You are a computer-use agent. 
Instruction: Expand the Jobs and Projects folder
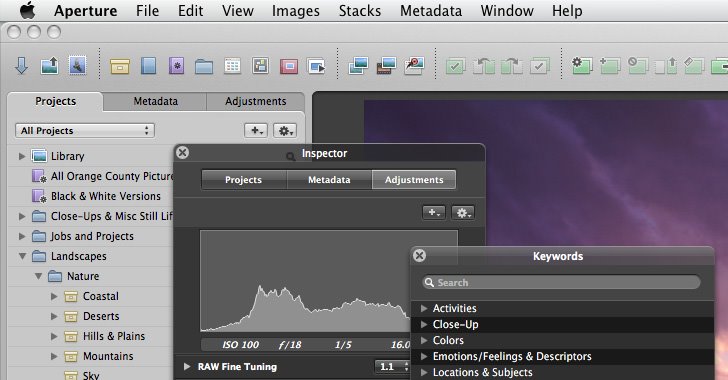click(x=22, y=236)
